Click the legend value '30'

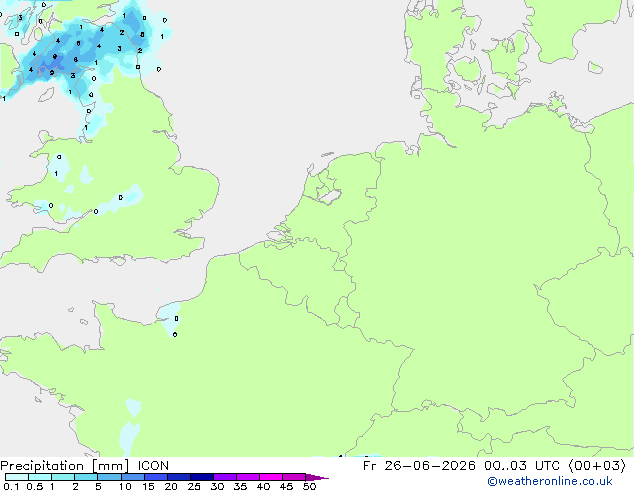[x=217, y=486]
